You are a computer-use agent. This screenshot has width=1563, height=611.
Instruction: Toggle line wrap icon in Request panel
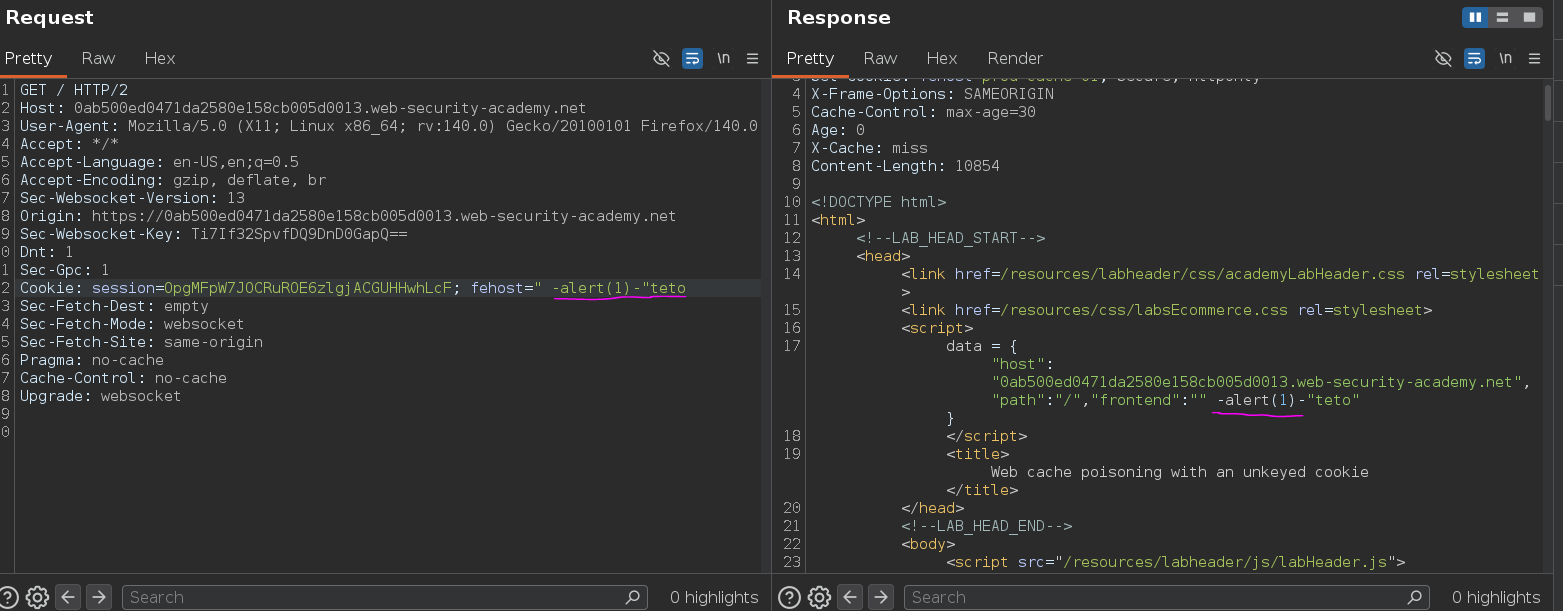click(x=692, y=58)
